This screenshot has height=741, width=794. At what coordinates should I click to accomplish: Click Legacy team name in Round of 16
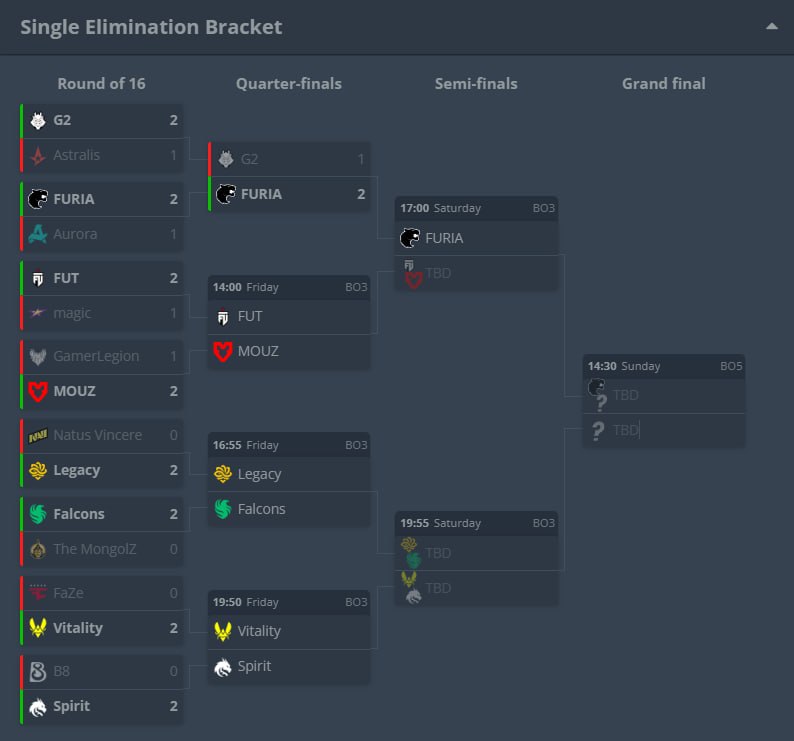tap(76, 471)
